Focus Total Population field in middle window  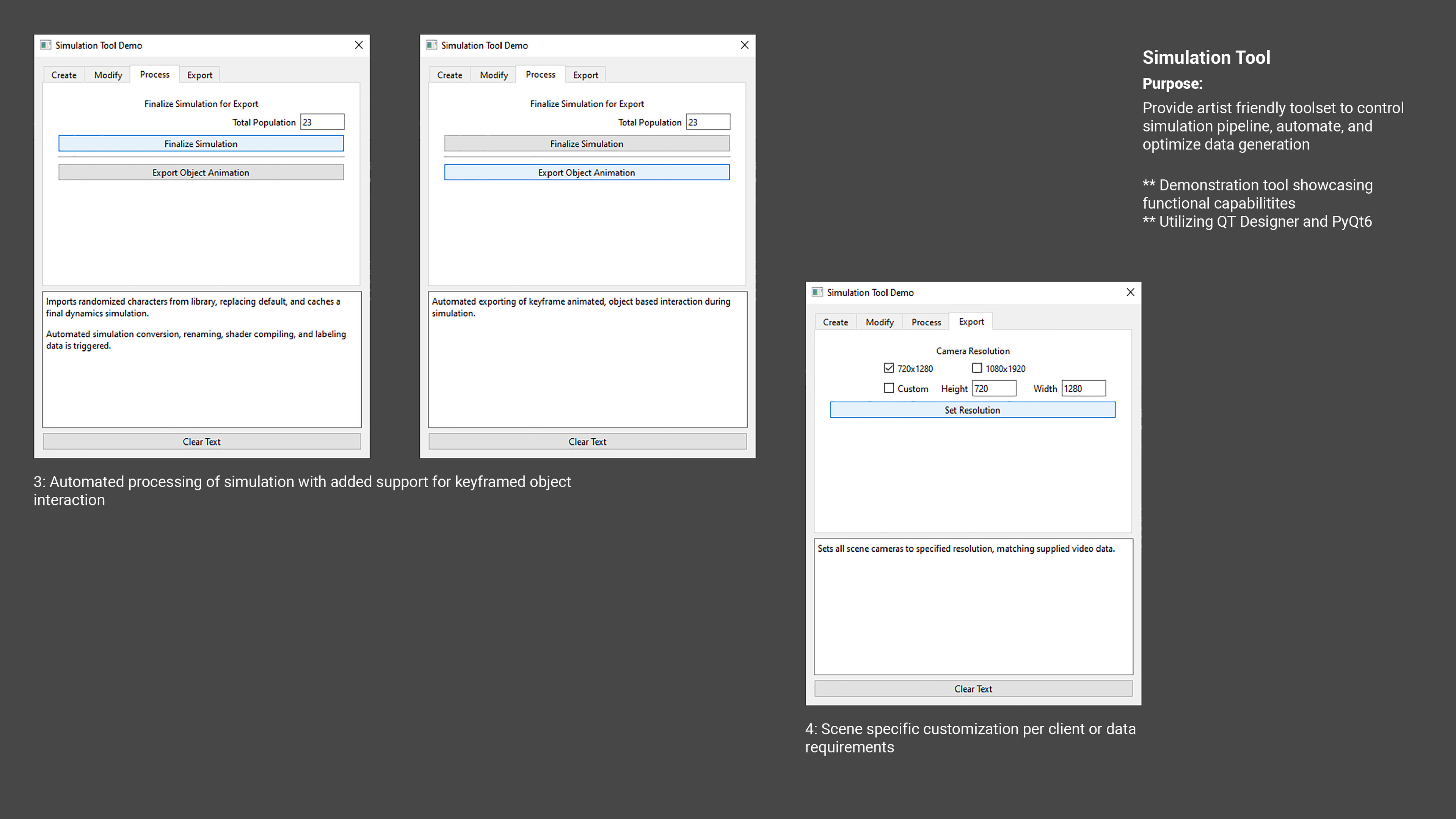[708, 121]
